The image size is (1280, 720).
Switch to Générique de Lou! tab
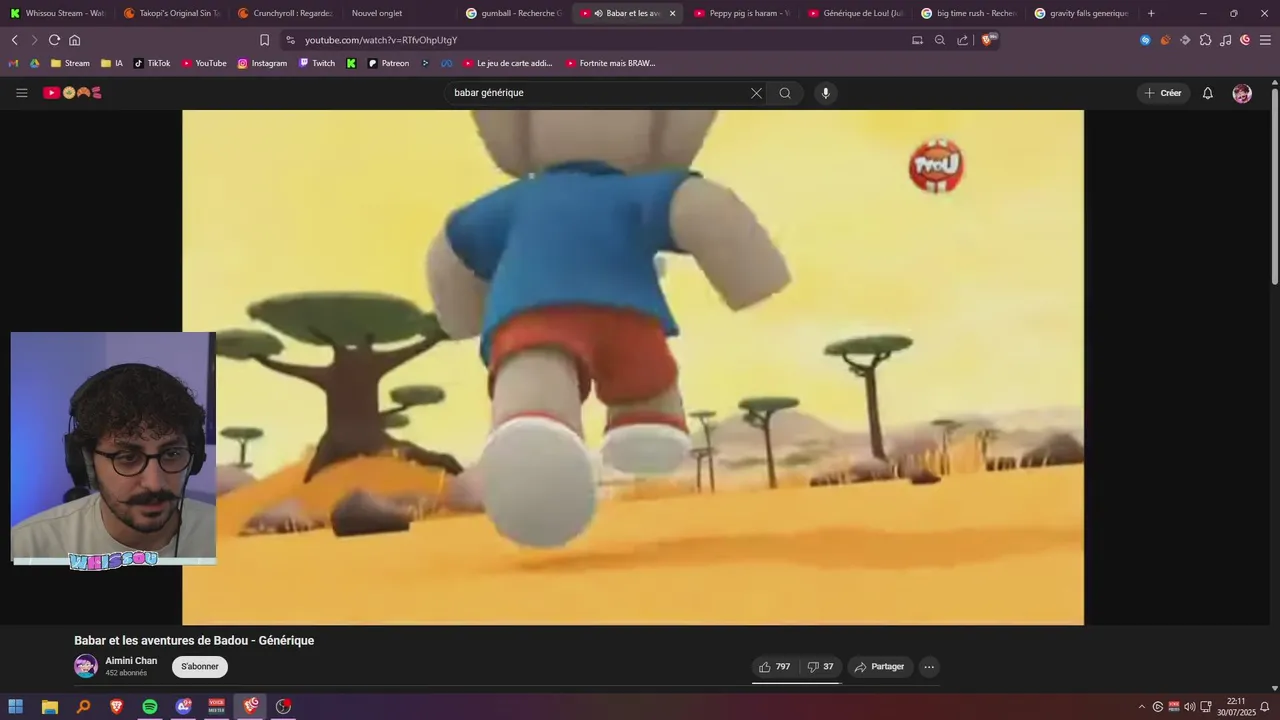pyautogui.click(x=855, y=13)
